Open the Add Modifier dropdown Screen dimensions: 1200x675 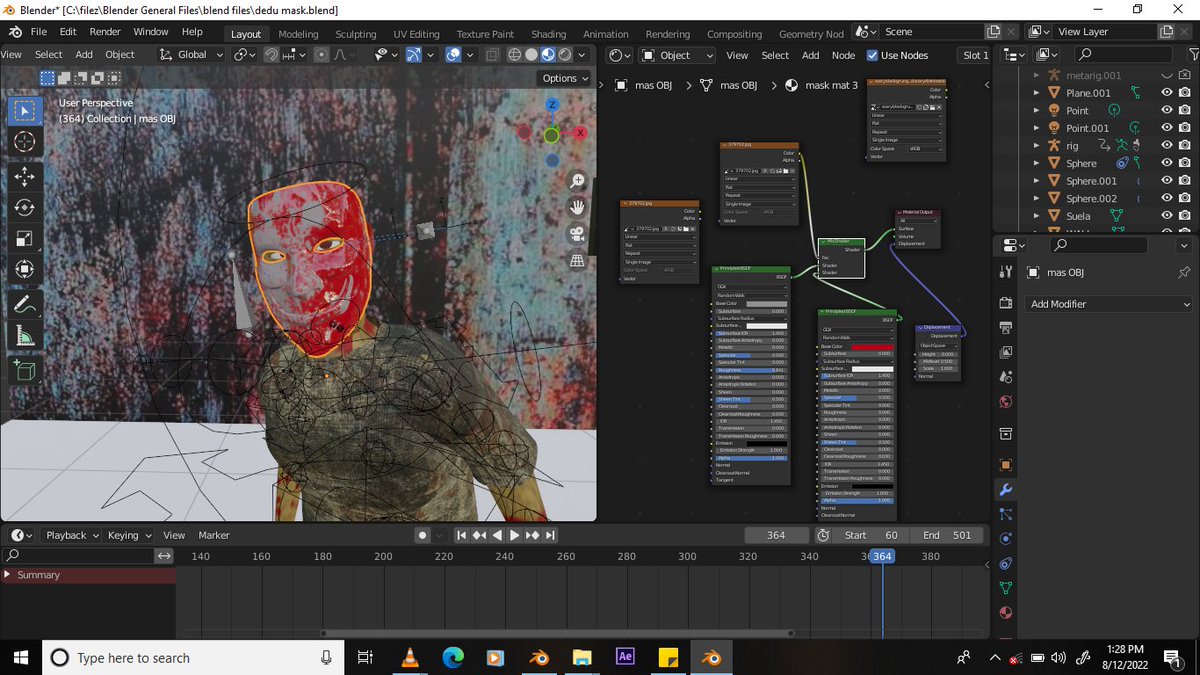click(x=1110, y=304)
